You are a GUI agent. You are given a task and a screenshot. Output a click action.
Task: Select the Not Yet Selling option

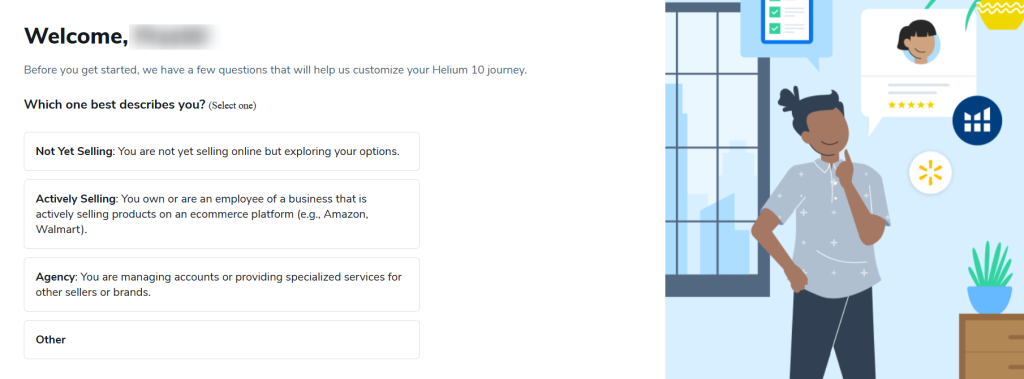(x=221, y=151)
